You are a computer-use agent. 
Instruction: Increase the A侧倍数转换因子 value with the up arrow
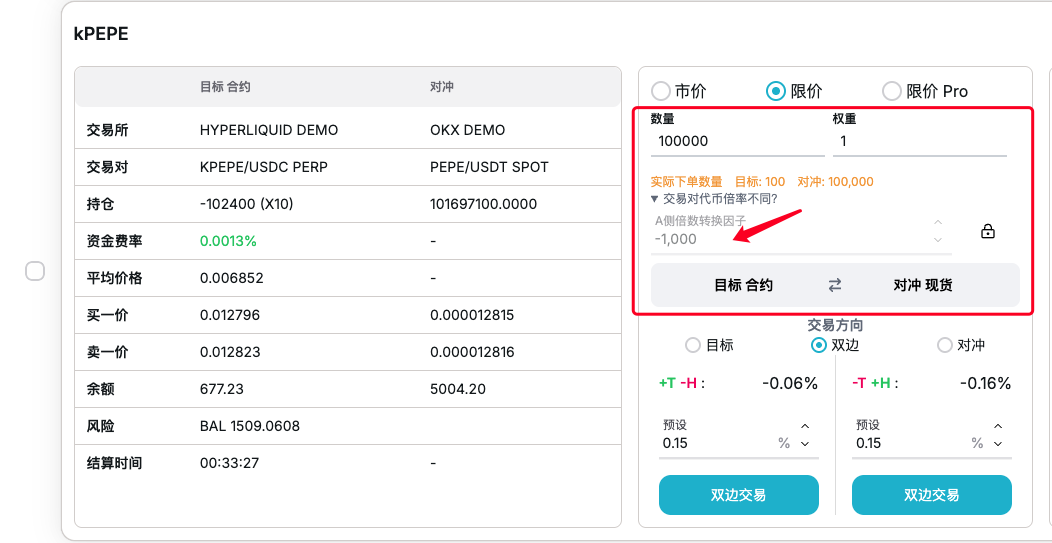click(x=938, y=222)
